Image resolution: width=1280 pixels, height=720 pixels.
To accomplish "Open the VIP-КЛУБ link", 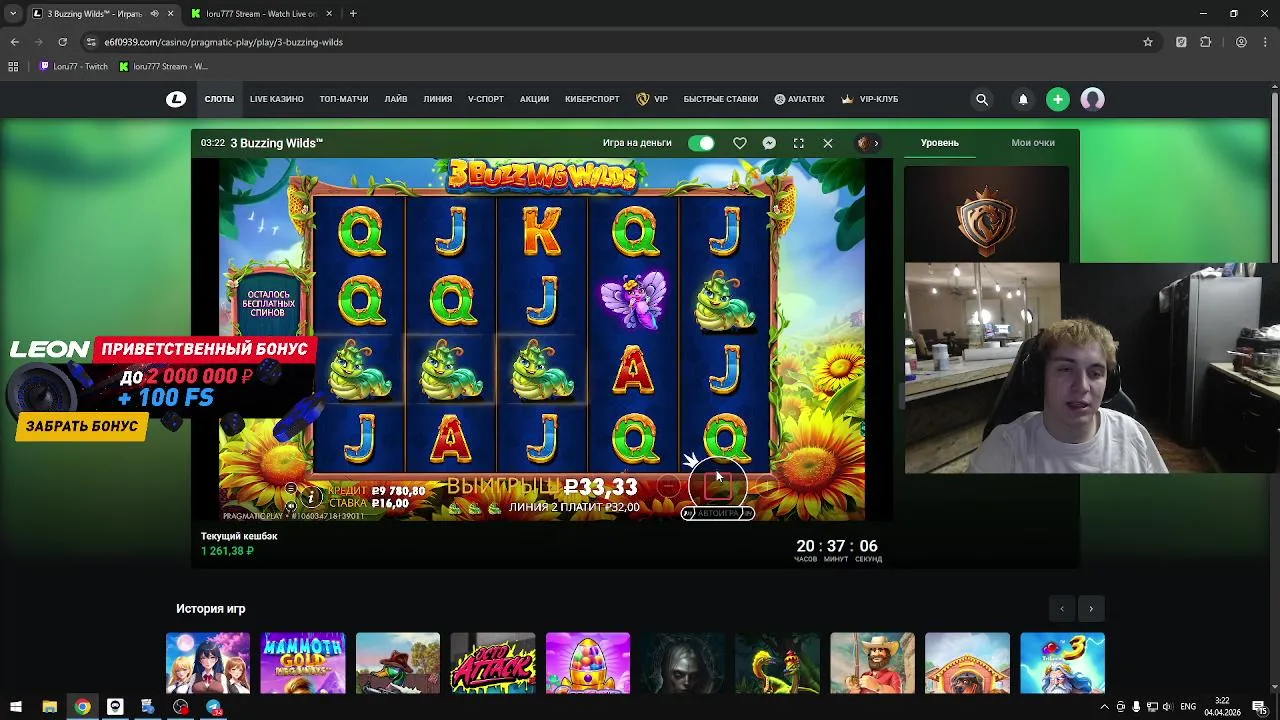I will point(870,99).
